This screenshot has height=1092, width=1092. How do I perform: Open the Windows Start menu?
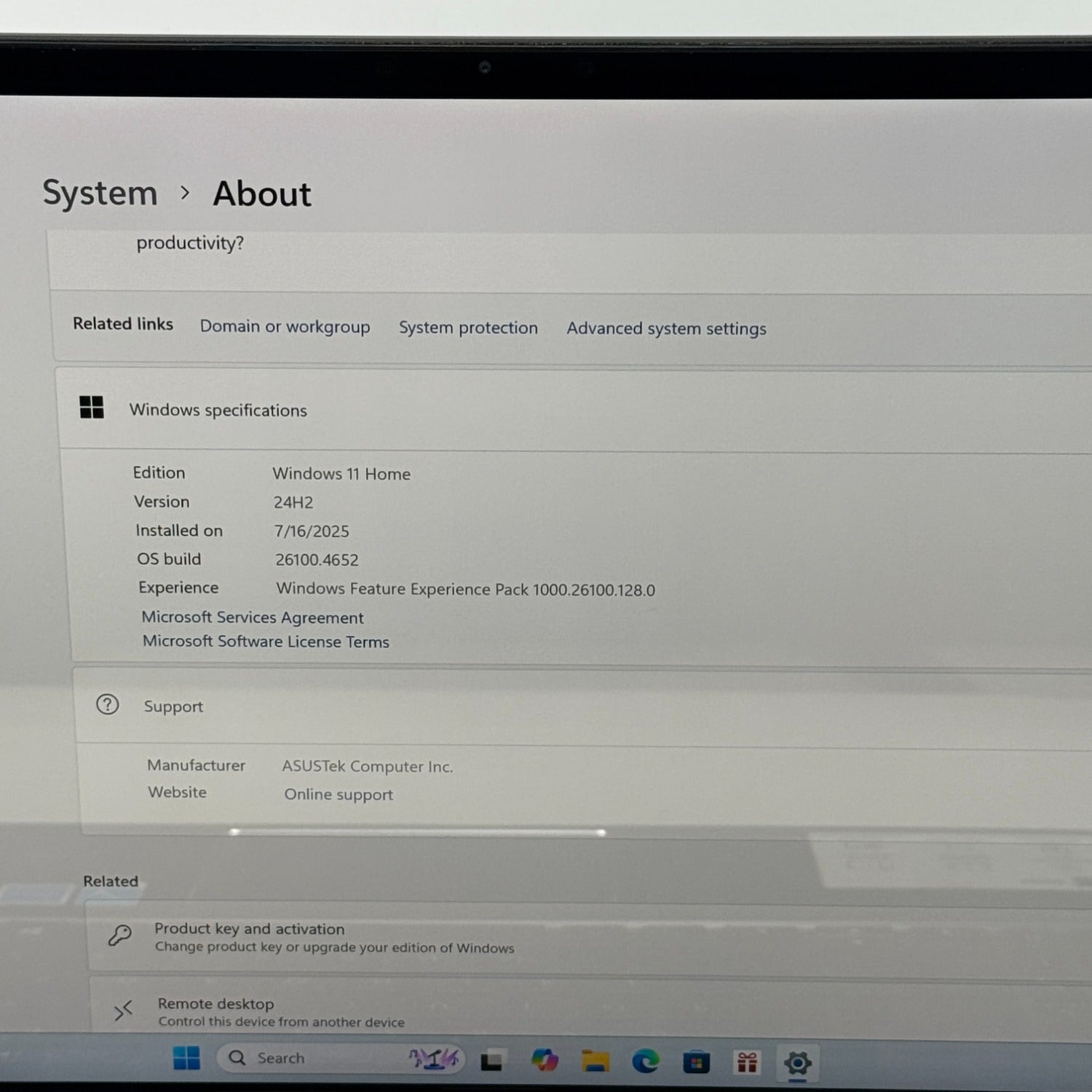click(x=186, y=1058)
